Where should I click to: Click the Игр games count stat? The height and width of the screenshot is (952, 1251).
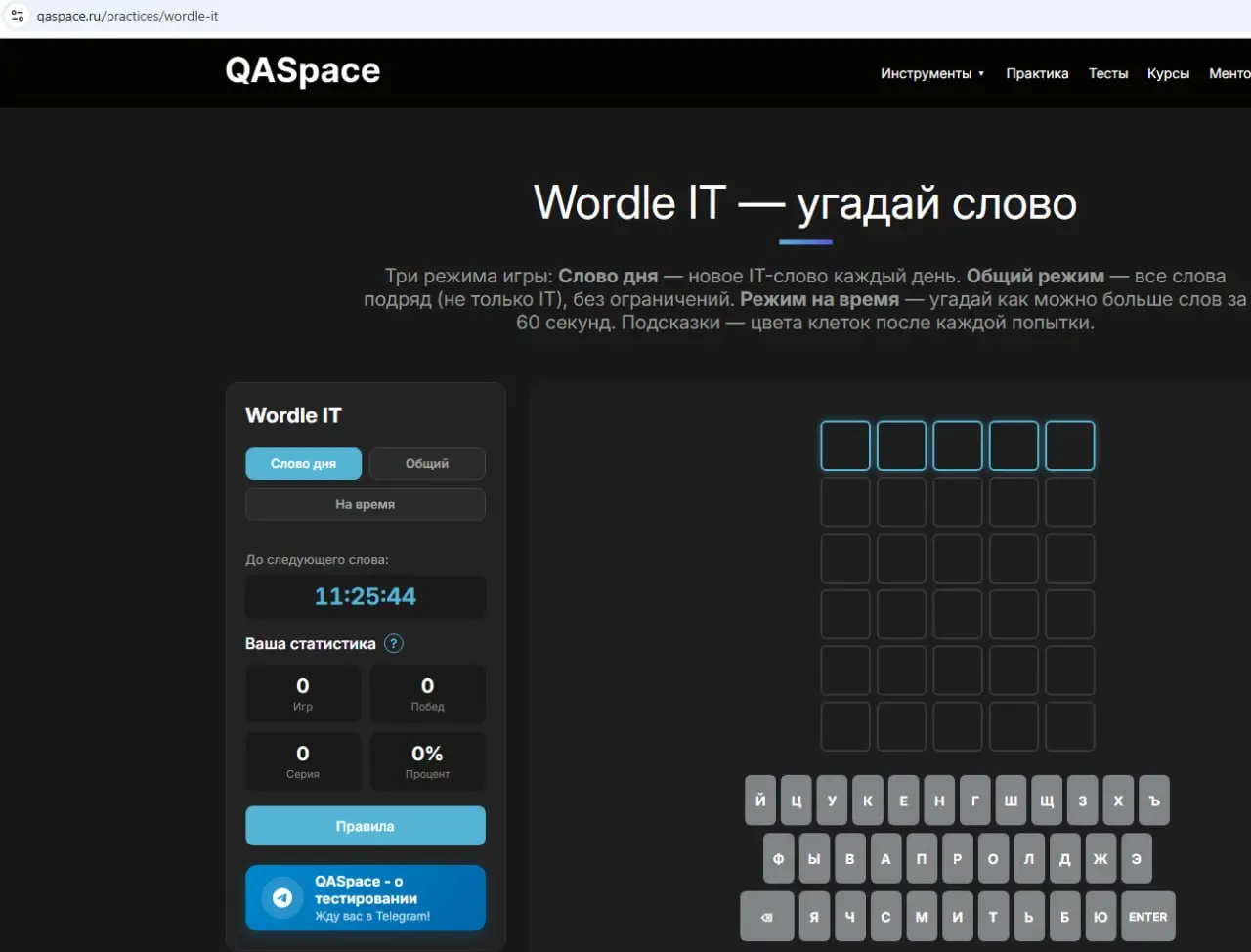(303, 694)
